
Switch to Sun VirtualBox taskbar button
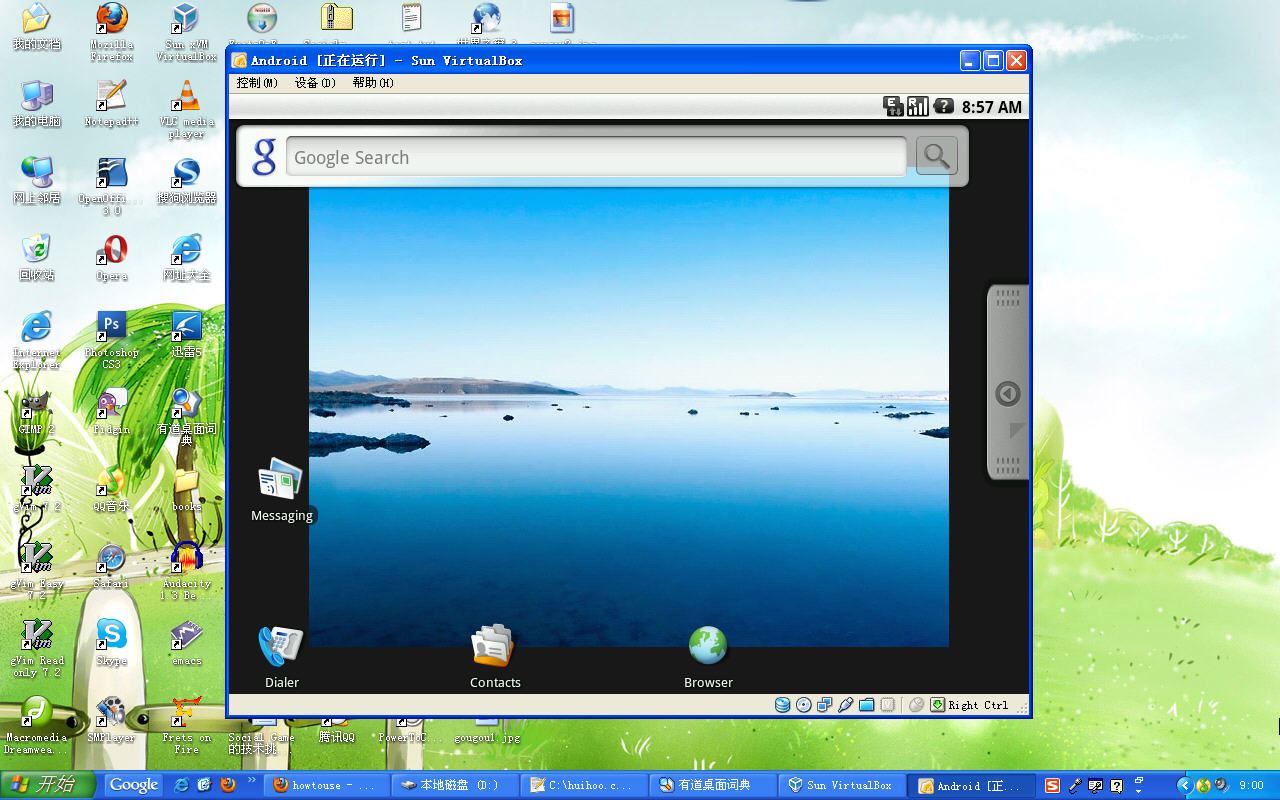pyautogui.click(x=842, y=785)
